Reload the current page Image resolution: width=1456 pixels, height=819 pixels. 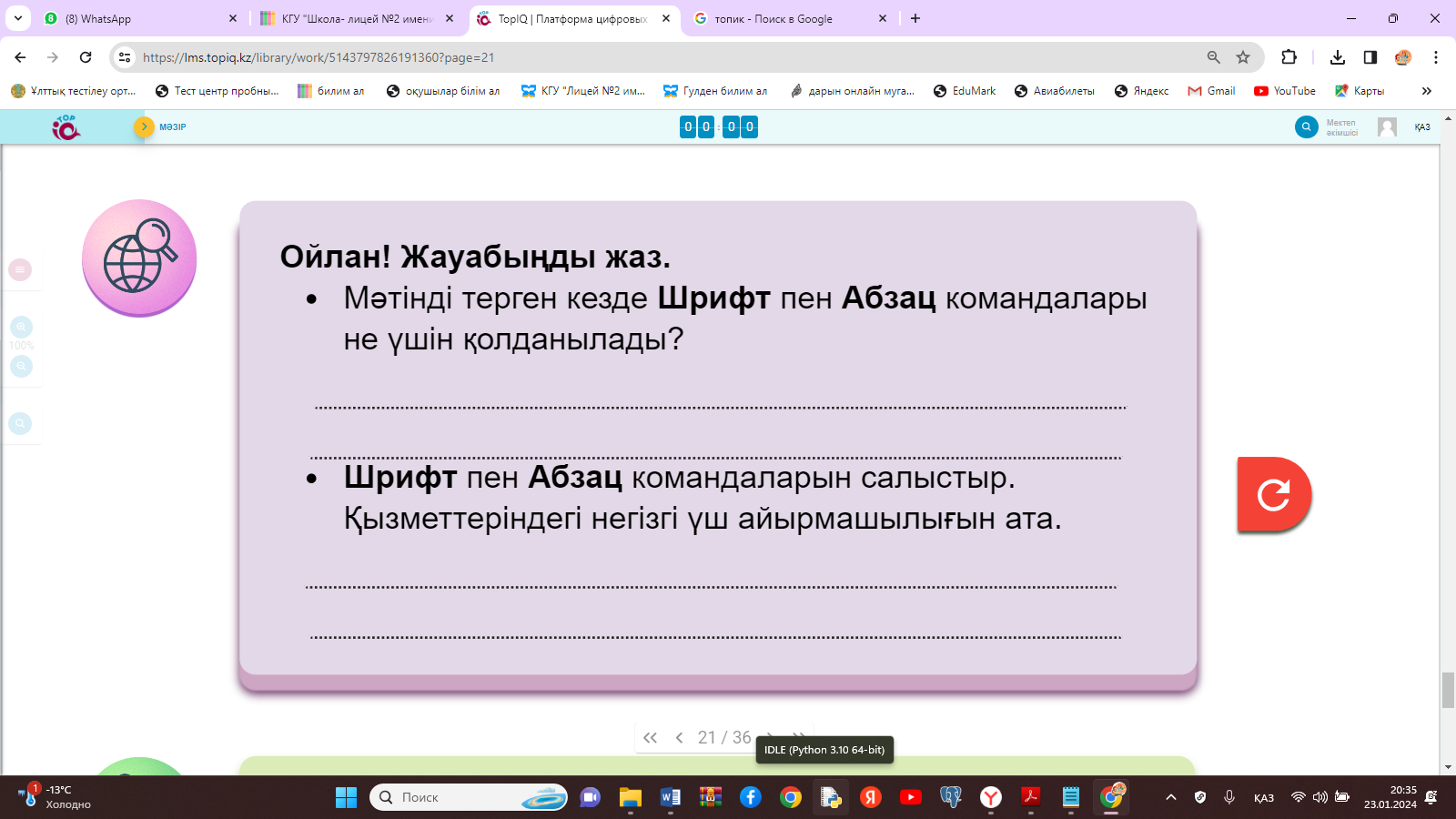pyautogui.click(x=86, y=57)
